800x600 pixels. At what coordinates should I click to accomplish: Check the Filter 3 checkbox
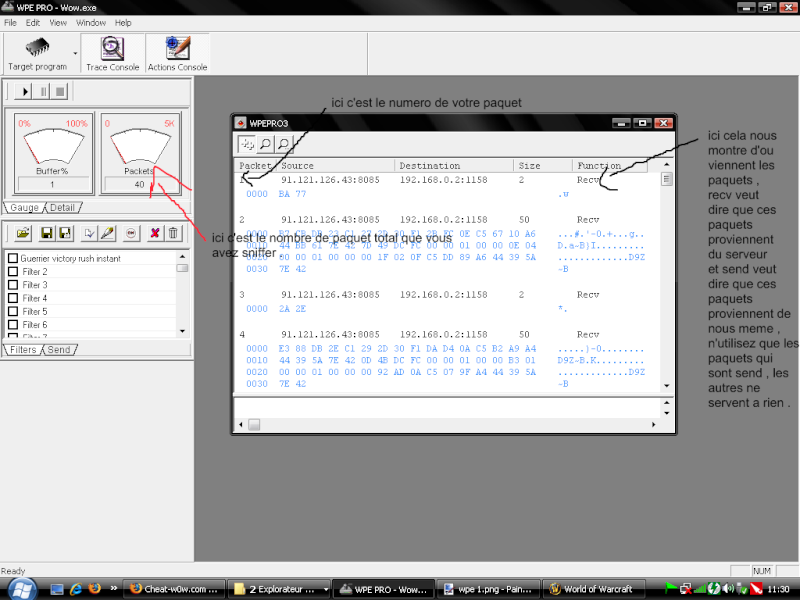[x=13, y=285]
